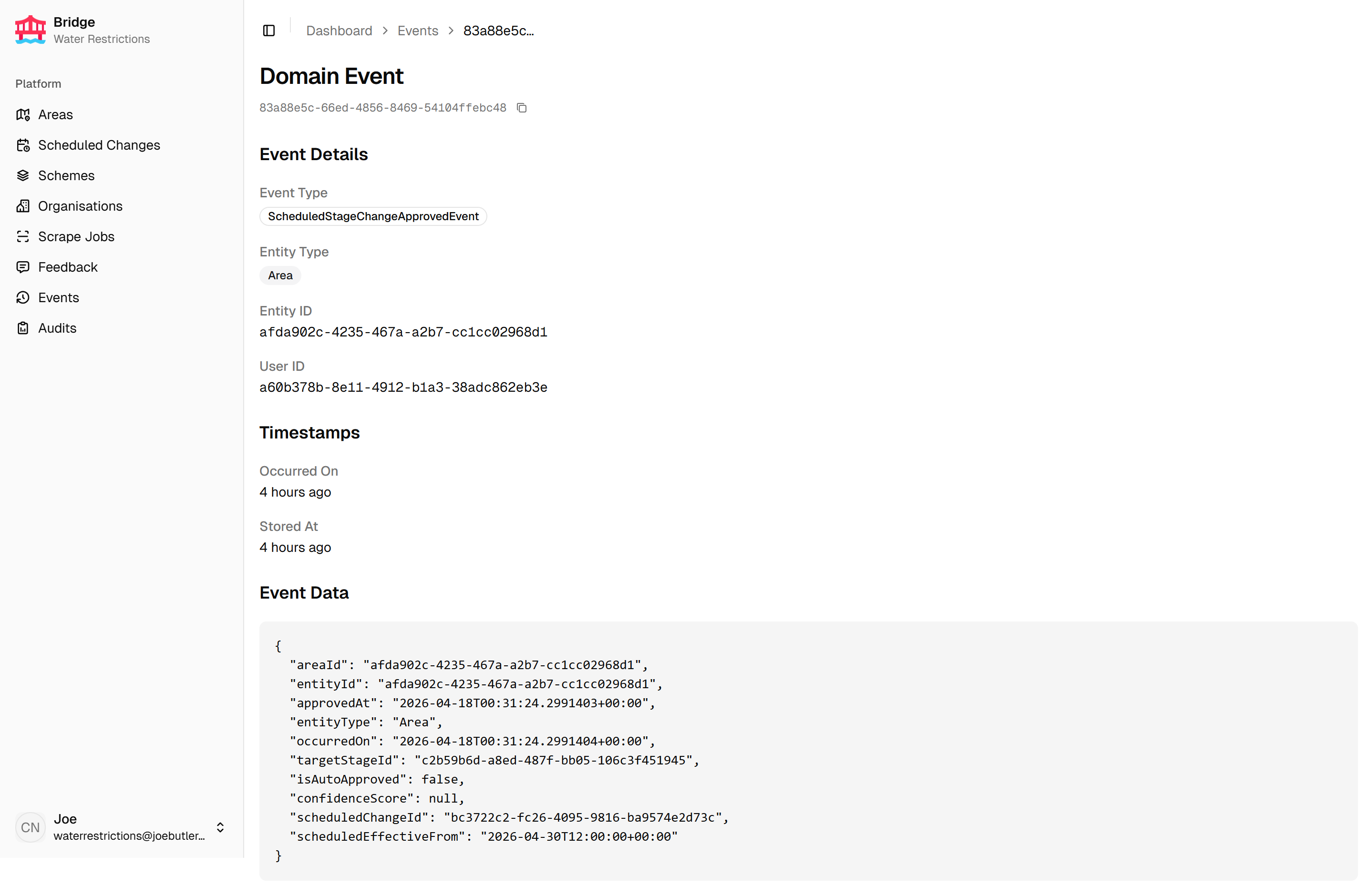Copy the domain event ID

(x=521, y=108)
